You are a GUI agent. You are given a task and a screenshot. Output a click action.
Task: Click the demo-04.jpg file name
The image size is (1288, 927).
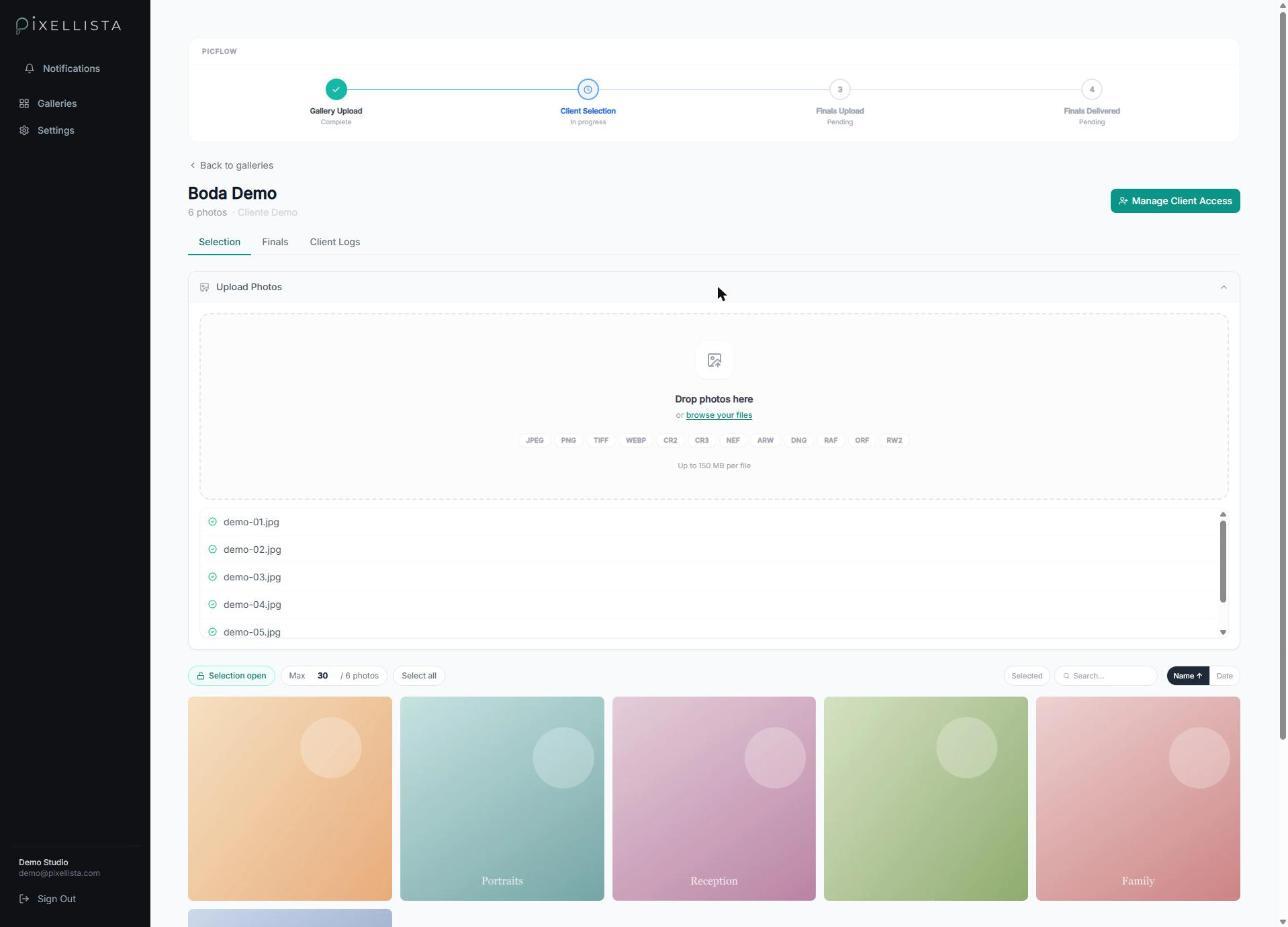click(252, 605)
